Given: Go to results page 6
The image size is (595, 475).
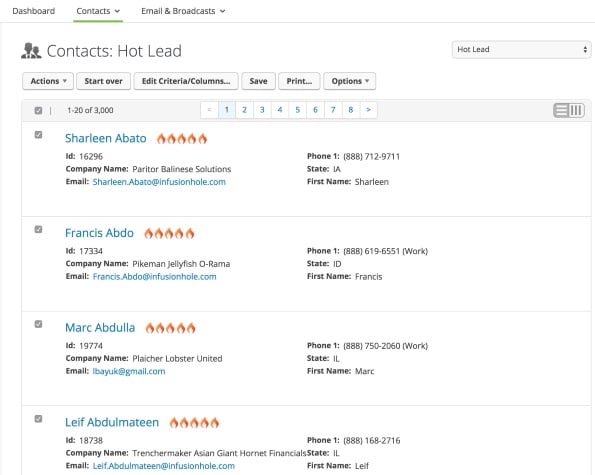Looking at the screenshot, I should coord(315,110).
